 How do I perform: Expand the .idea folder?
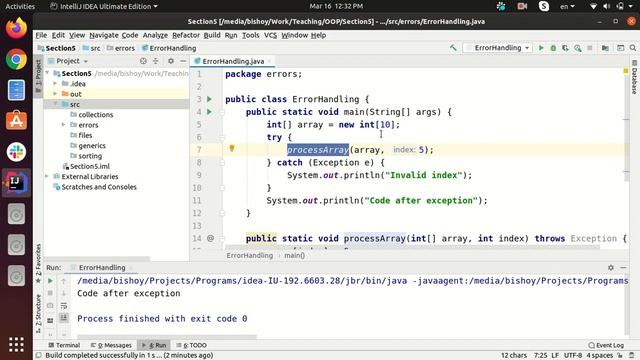[x=55, y=84]
